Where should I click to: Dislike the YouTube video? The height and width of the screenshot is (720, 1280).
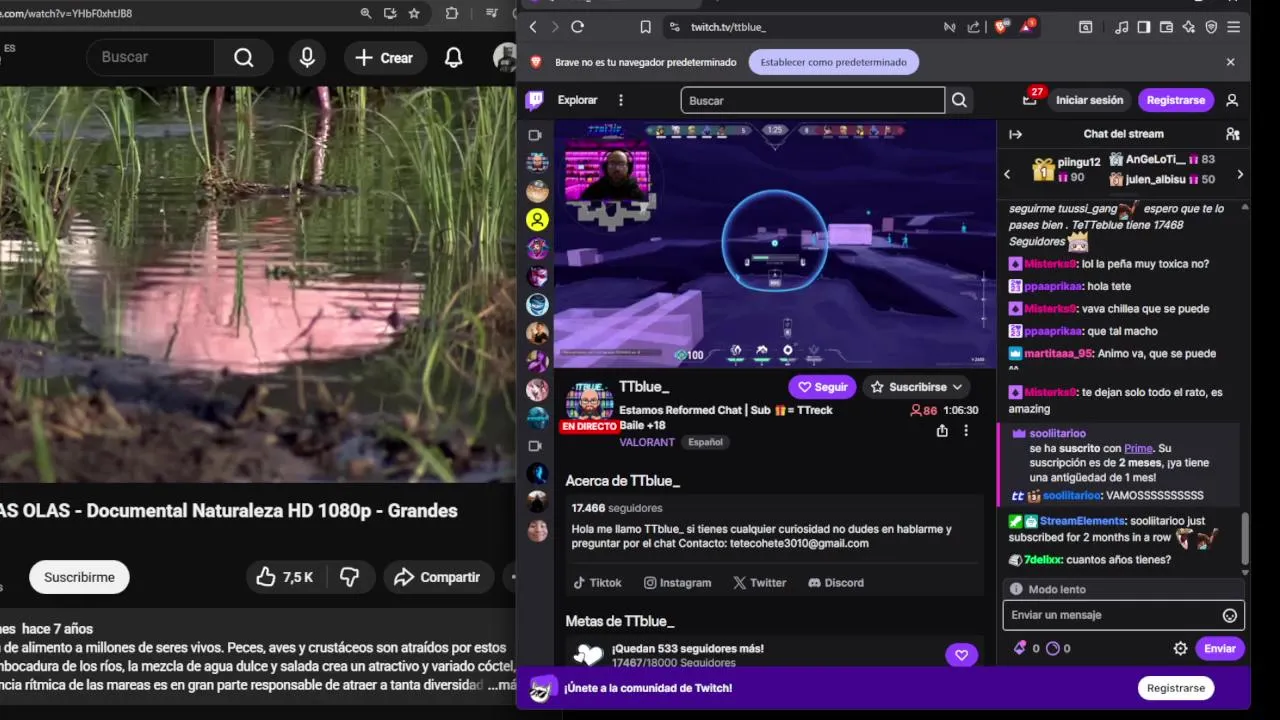point(349,577)
